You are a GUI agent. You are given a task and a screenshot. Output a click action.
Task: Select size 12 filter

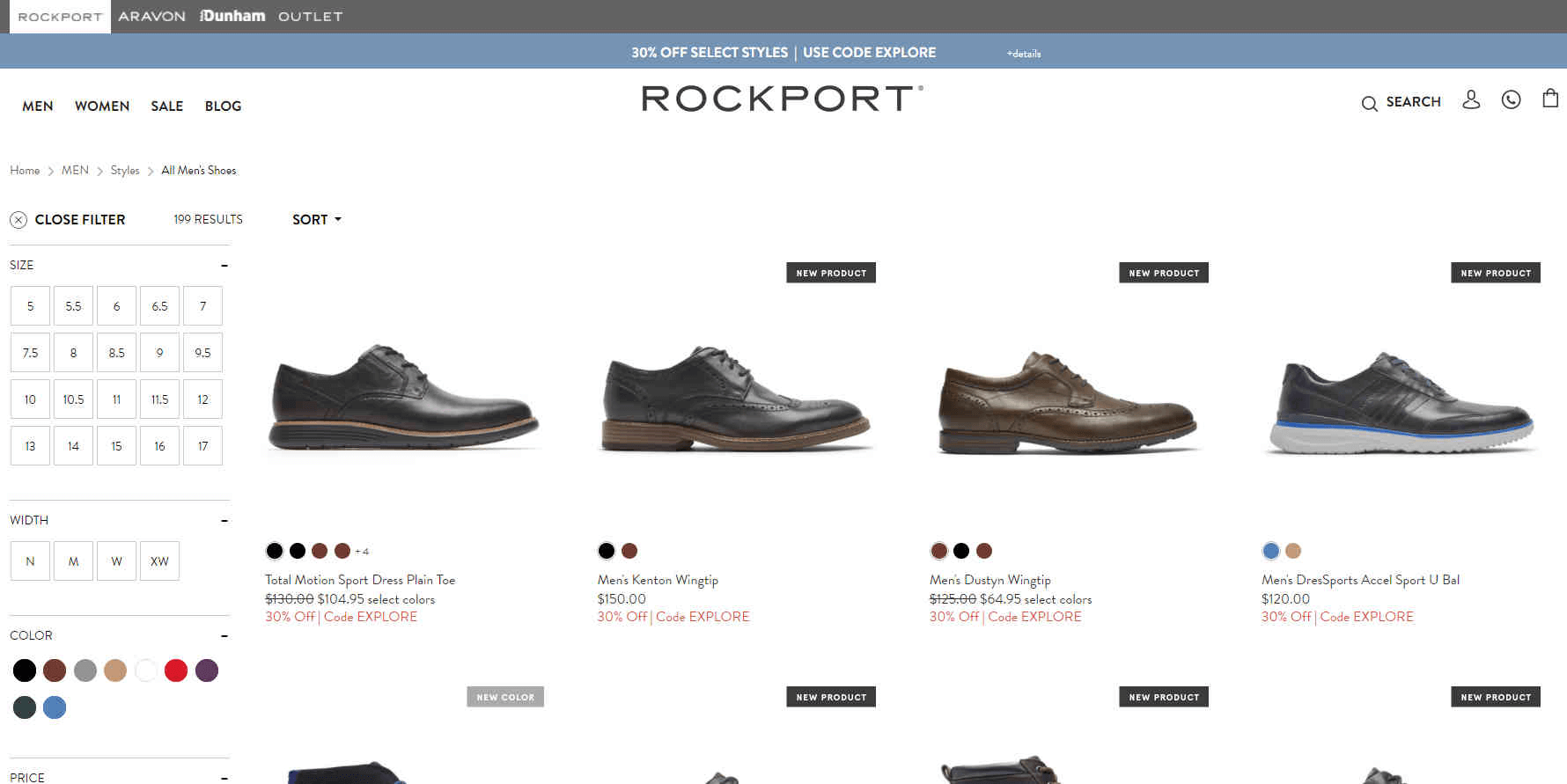pos(202,399)
